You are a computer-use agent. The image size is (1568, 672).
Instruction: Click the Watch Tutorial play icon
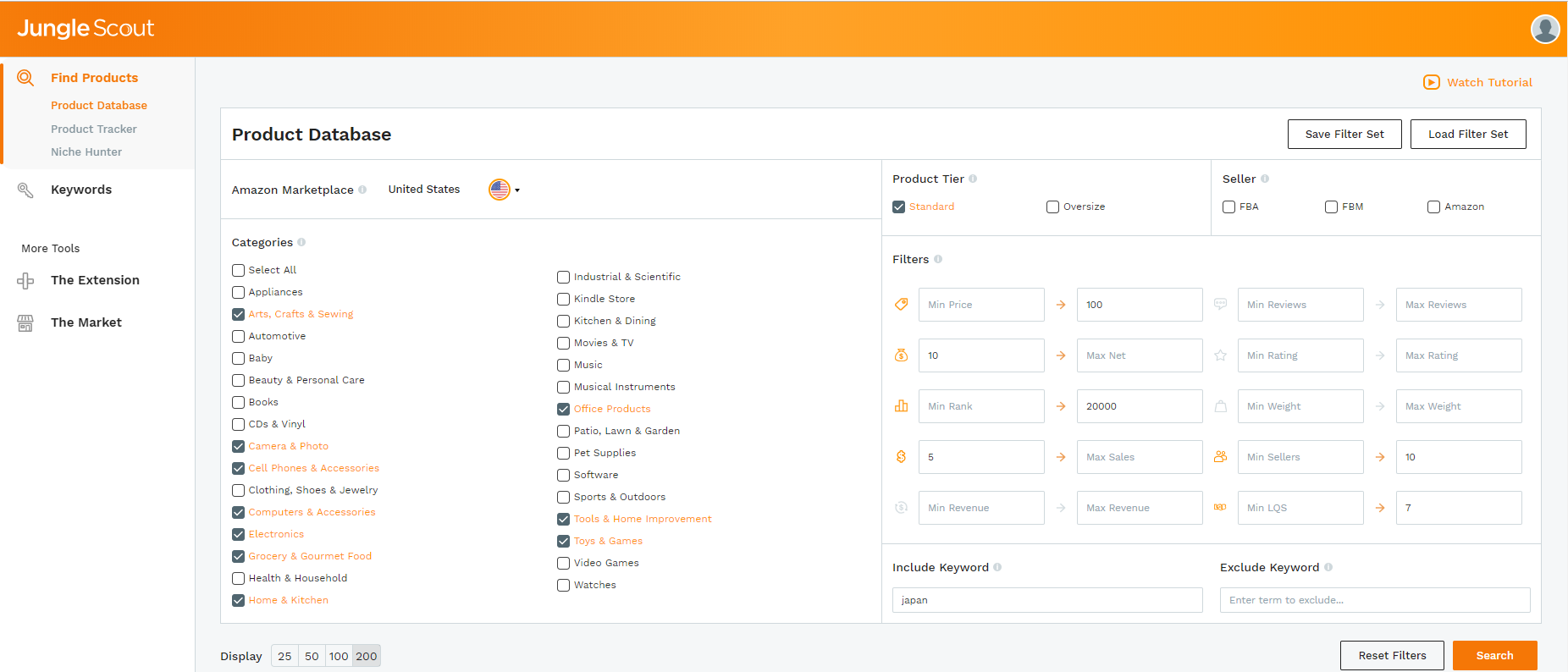pos(1432,82)
